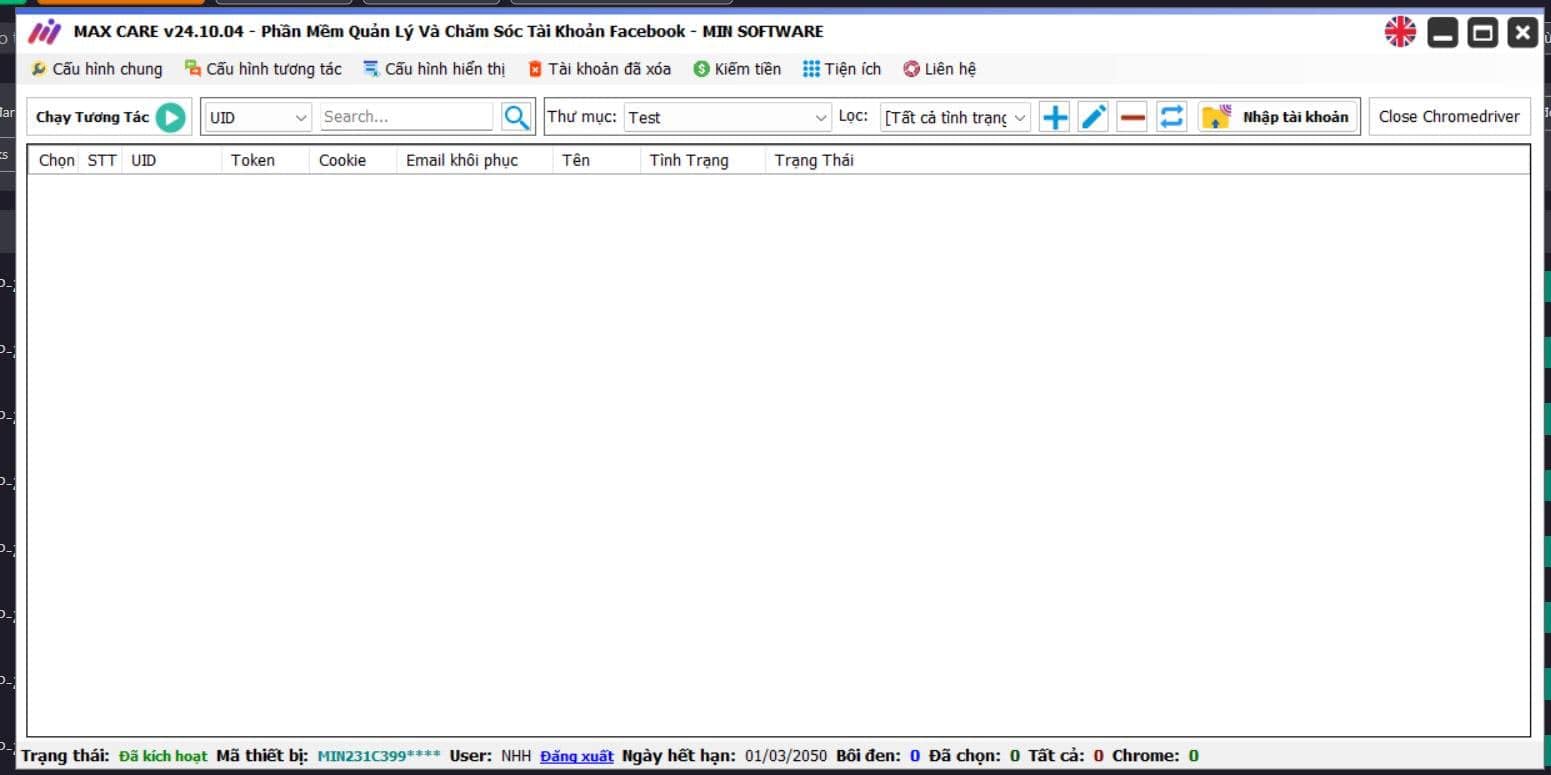Click the STT column header

102,160
